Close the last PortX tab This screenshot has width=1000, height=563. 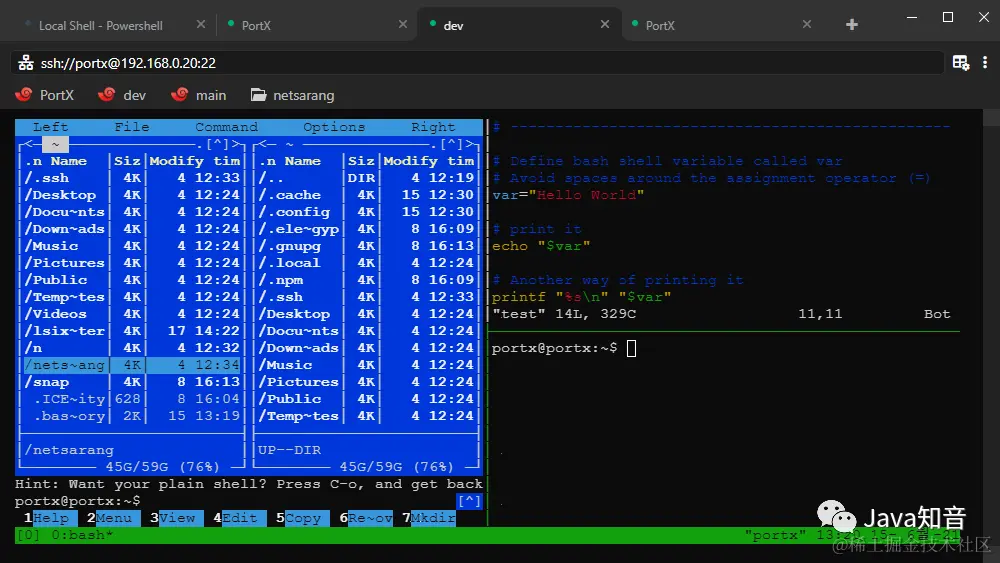pos(807,24)
